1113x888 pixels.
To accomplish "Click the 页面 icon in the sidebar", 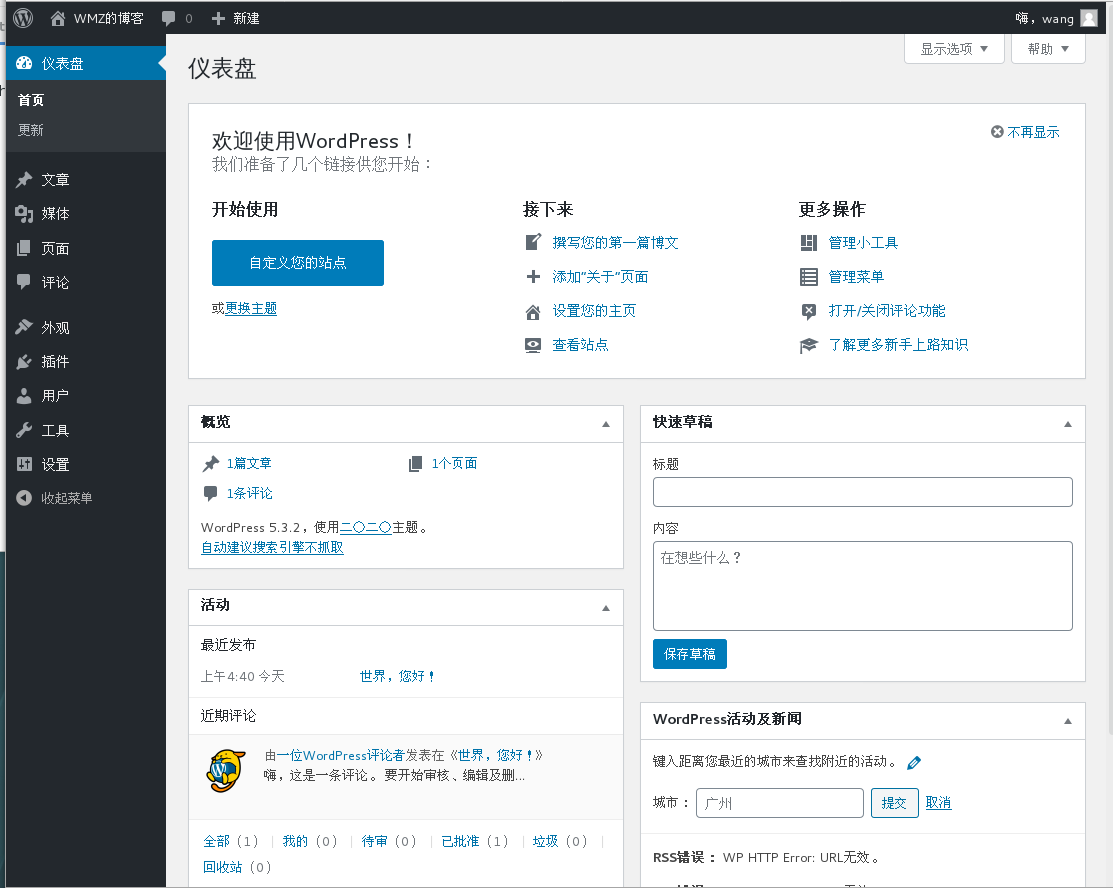I will (25, 248).
